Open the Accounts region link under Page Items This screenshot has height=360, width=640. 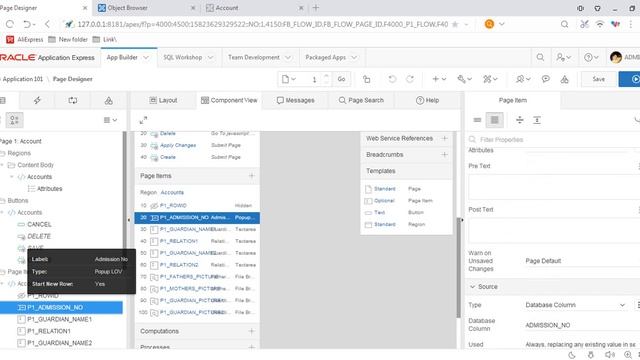(172, 192)
